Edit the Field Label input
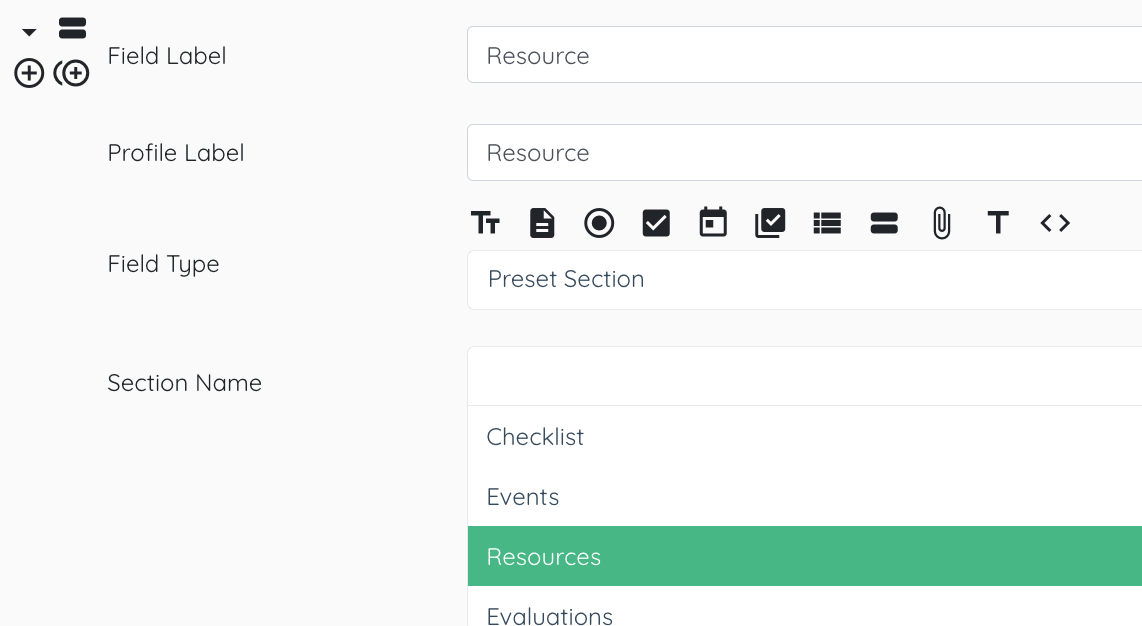The image size is (1142, 626). click(805, 55)
